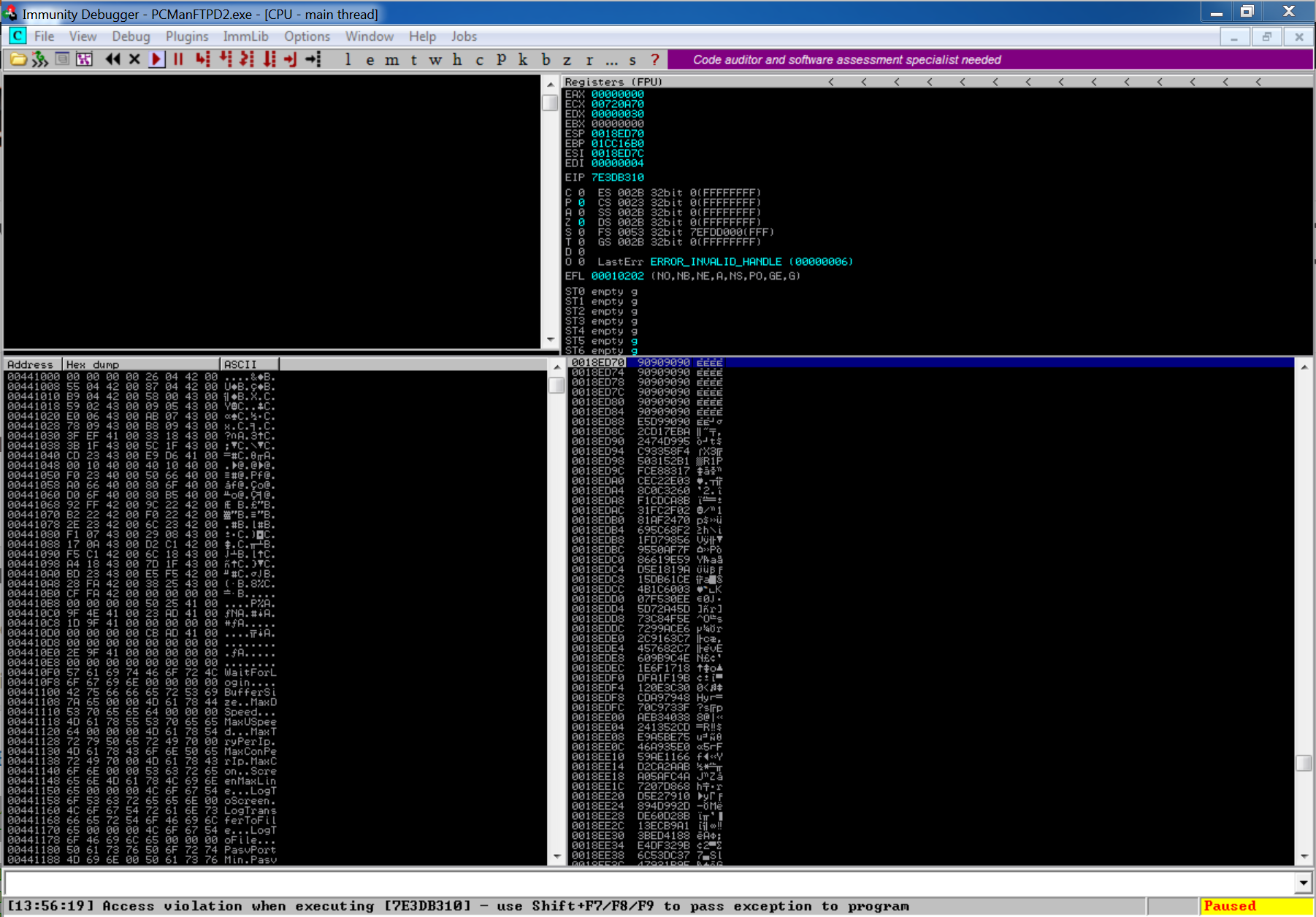Select the ESP 0018ED70 register value

point(618,134)
